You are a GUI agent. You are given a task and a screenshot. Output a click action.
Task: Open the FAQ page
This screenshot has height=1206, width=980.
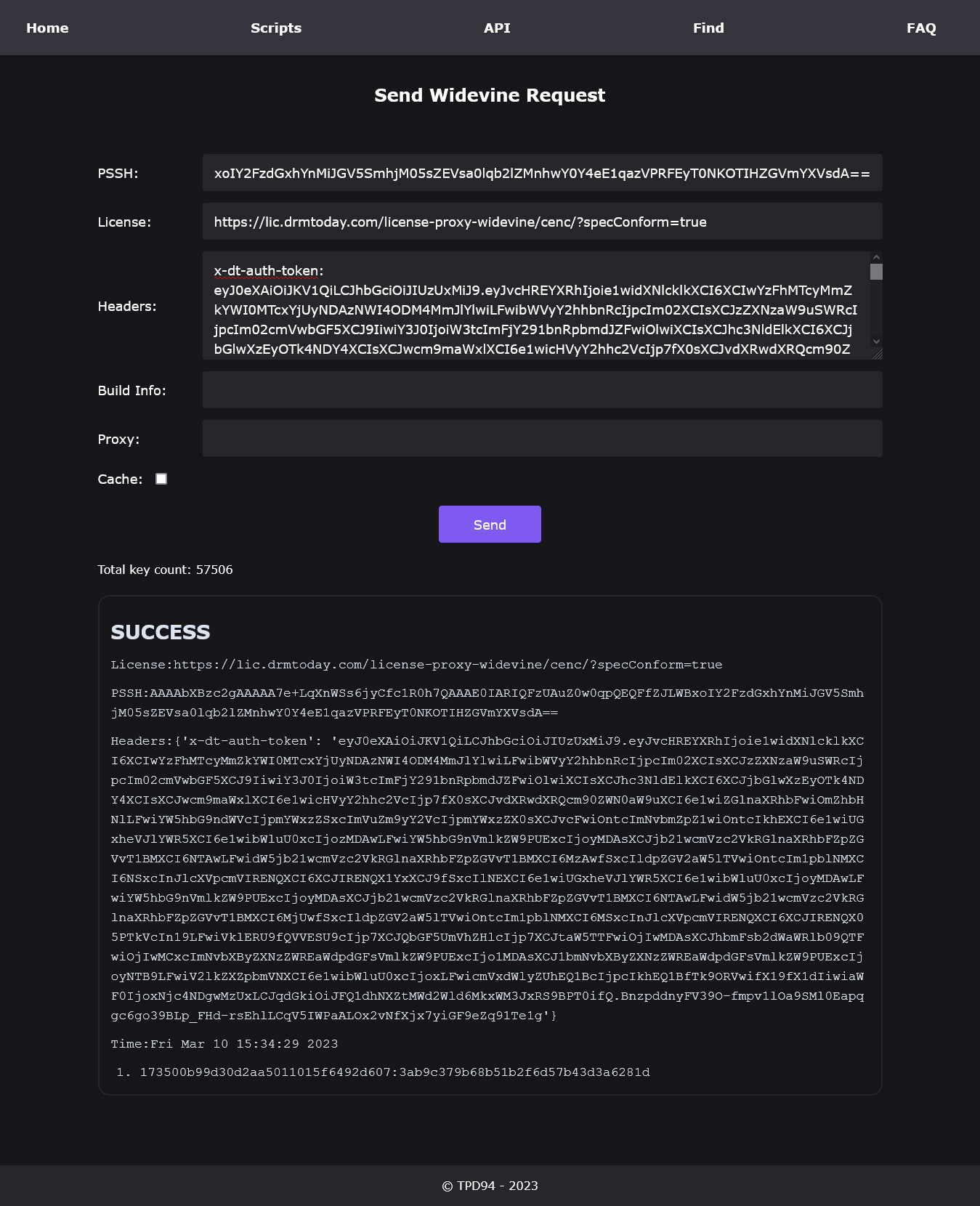[x=921, y=28]
